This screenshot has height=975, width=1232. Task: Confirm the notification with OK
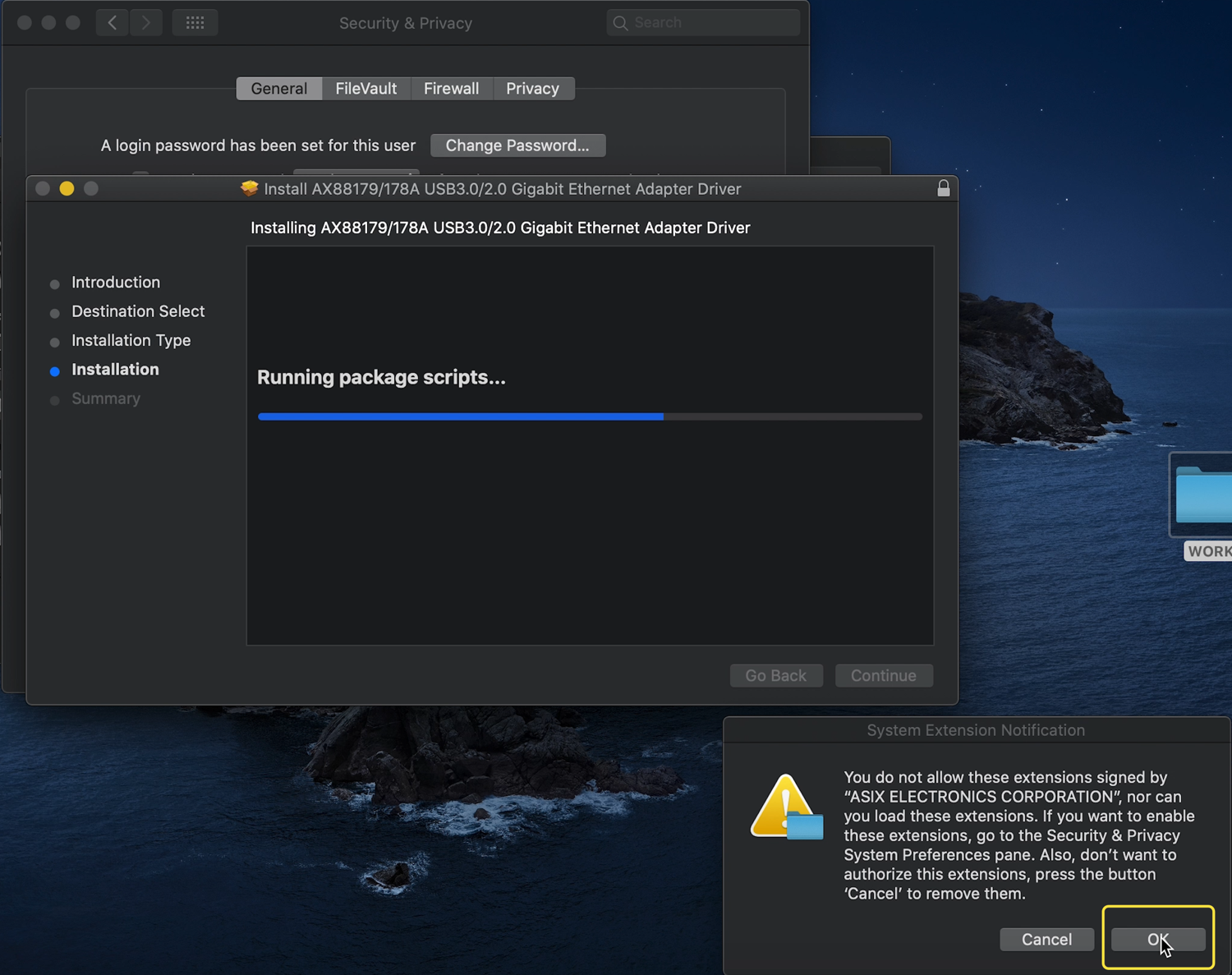[1157, 939]
